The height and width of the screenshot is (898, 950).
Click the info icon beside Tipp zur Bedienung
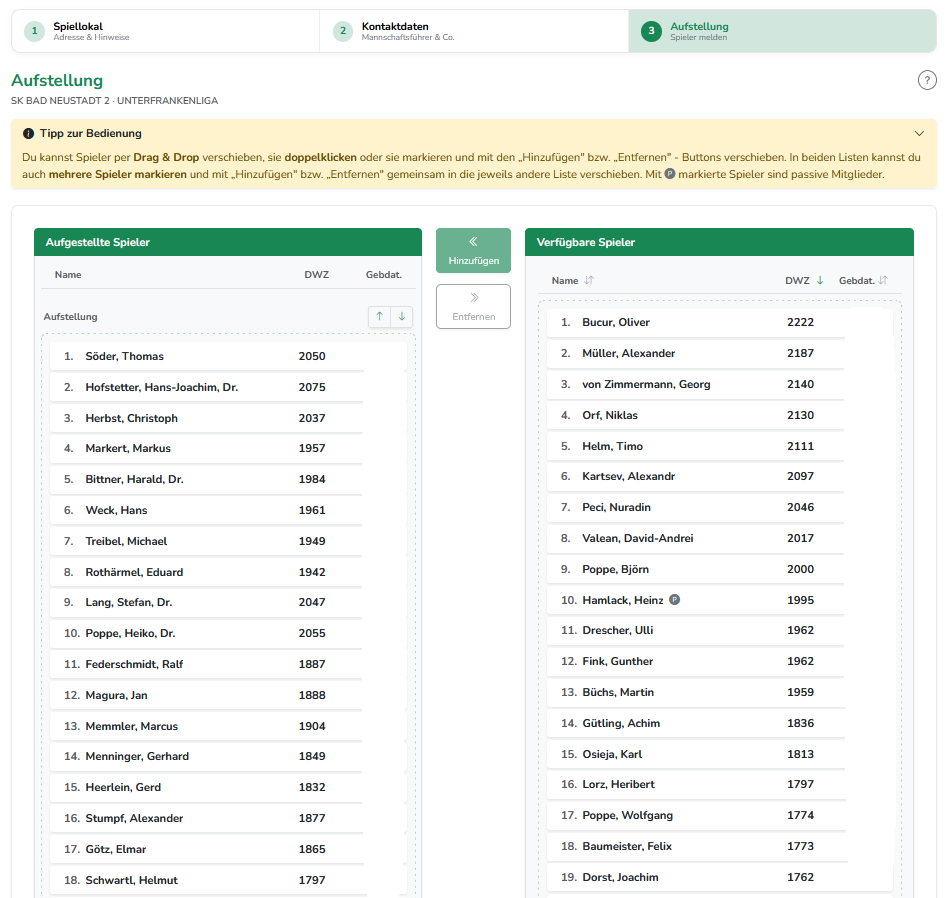28,133
